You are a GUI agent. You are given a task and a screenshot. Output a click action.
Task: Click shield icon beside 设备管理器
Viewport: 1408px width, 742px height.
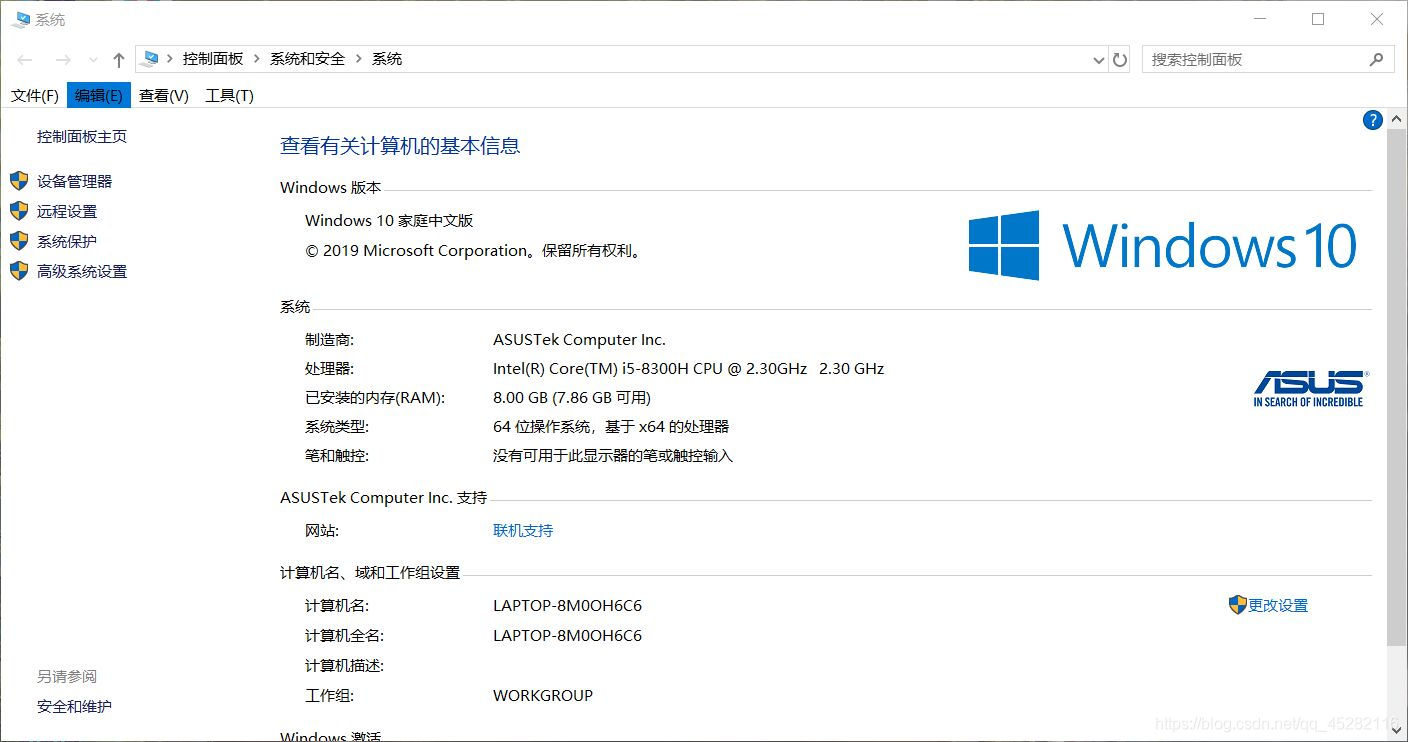point(19,181)
